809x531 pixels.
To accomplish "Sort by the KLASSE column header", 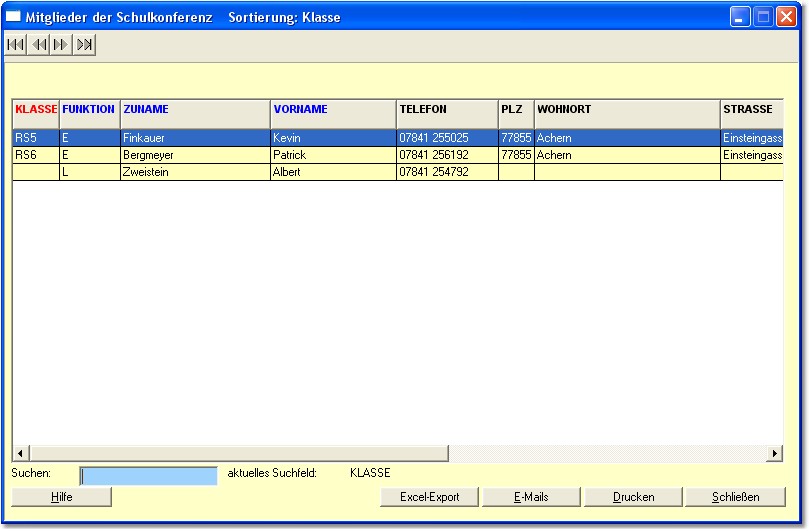I will click(36, 110).
